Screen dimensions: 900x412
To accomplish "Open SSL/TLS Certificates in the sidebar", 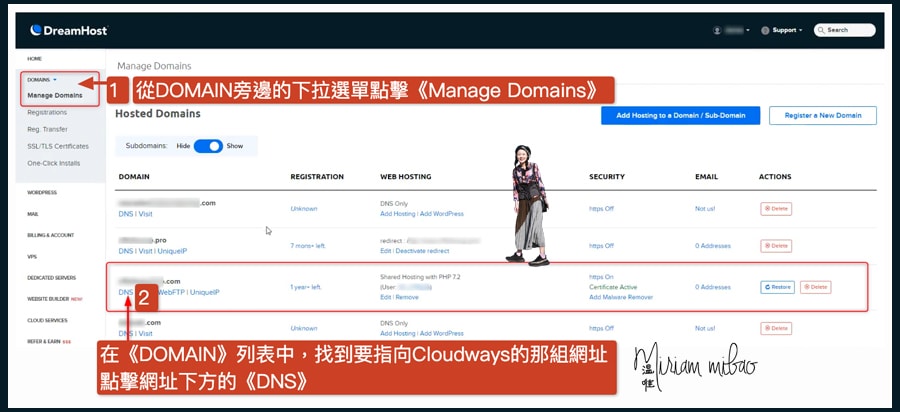I will point(58,146).
